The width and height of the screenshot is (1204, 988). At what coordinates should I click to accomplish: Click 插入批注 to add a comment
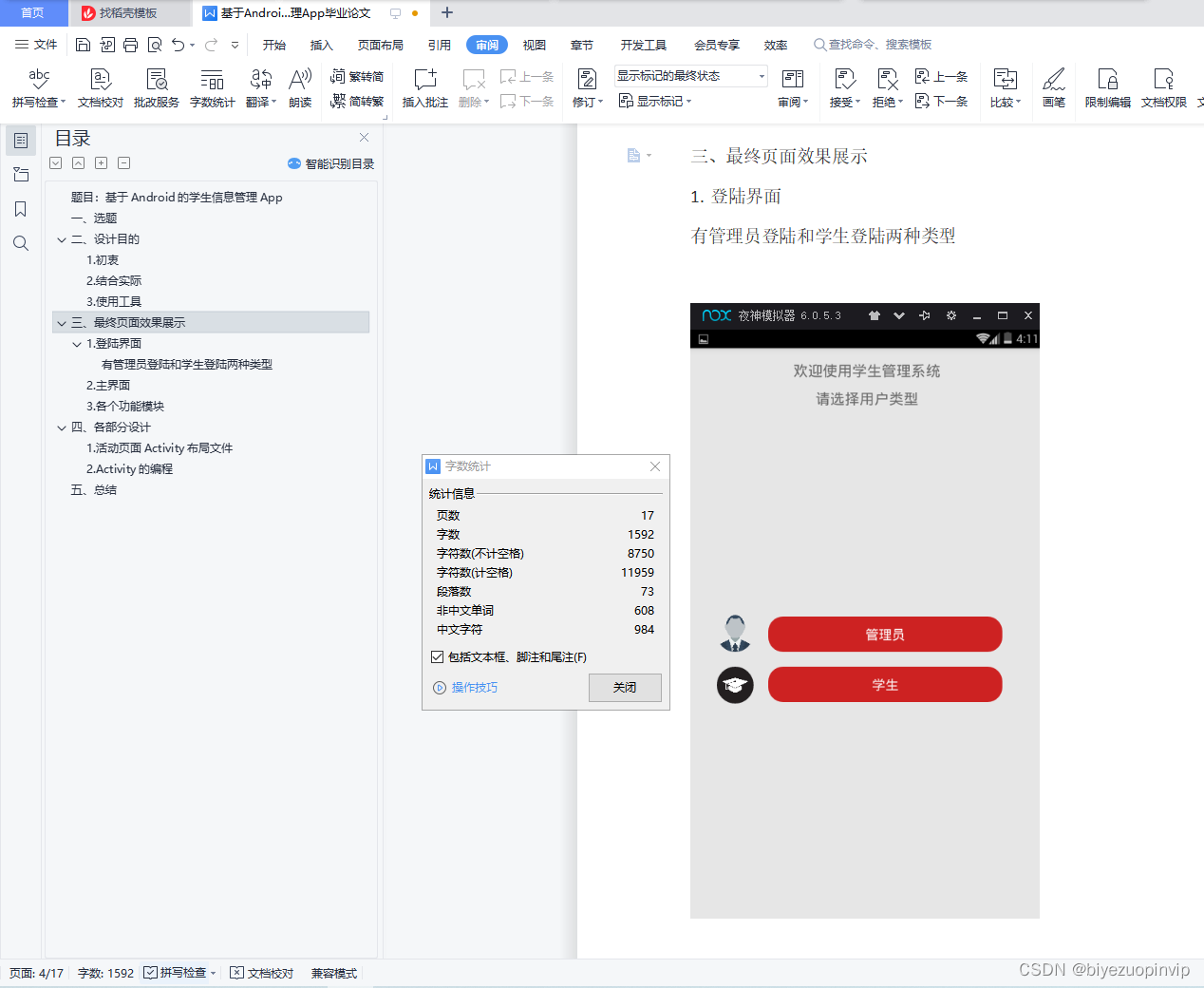pos(425,87)
